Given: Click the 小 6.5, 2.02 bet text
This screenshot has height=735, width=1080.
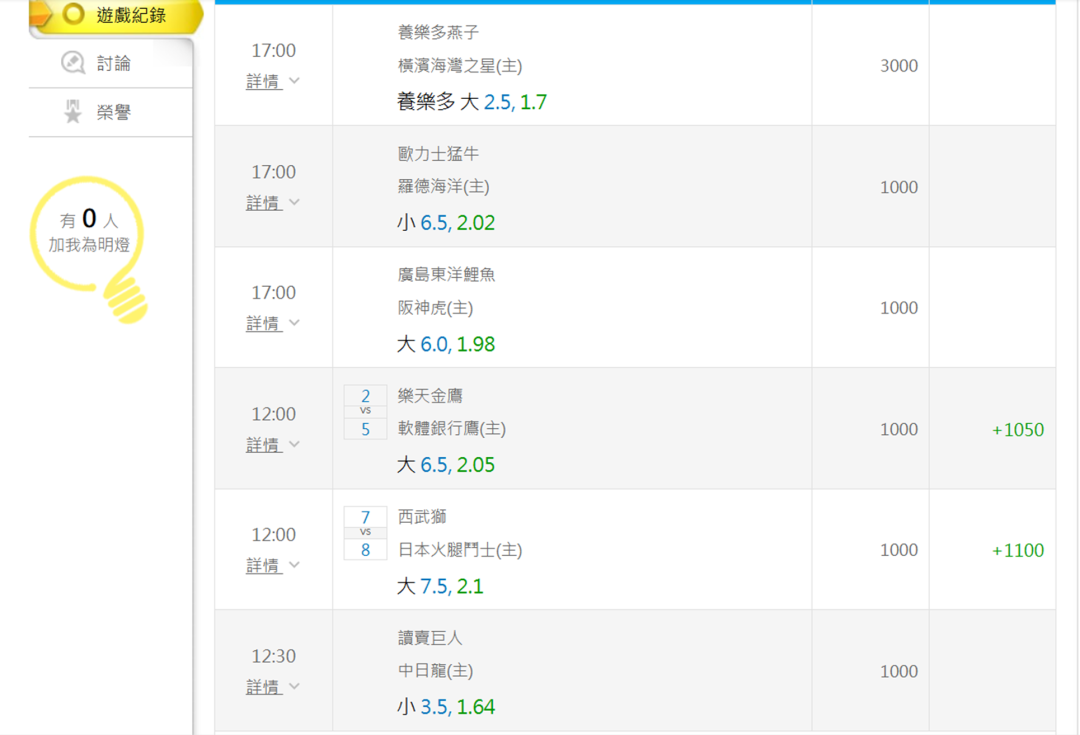Looking at the screenshot, I should pyautogui.click(x=446, y=223).
